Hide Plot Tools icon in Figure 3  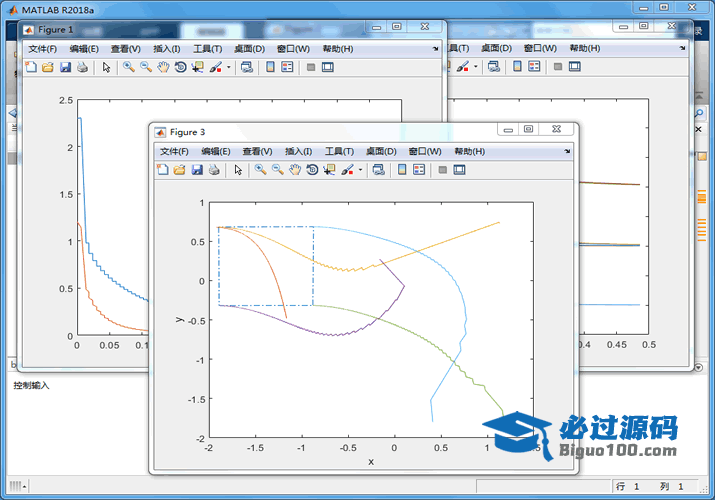[442, 170]
